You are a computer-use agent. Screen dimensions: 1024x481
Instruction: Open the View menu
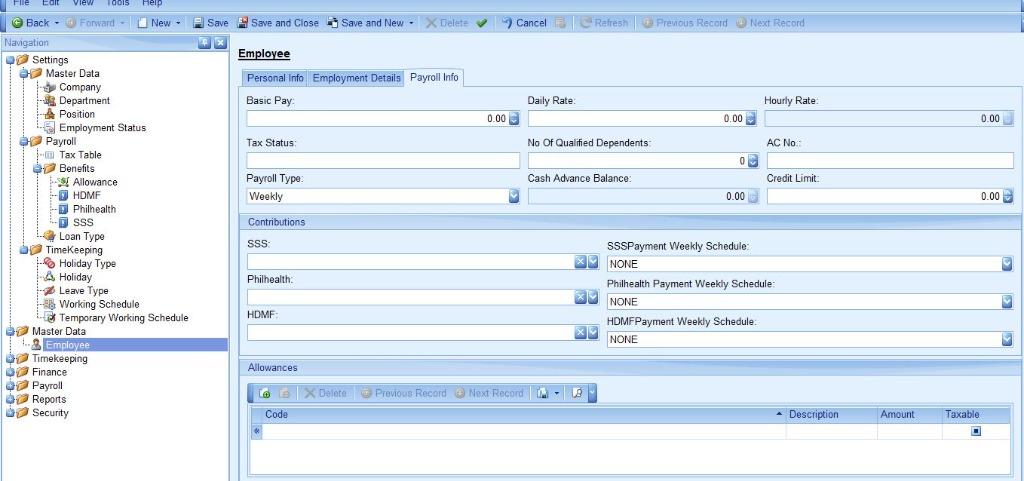83,3
